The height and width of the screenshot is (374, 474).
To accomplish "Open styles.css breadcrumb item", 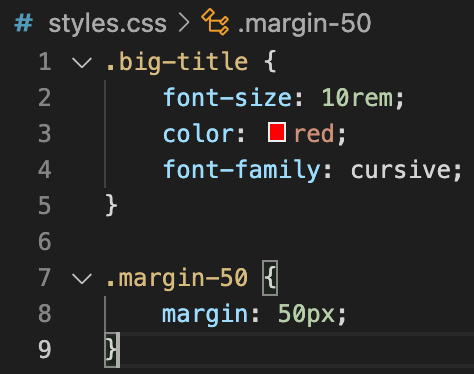I will point(107,24).
